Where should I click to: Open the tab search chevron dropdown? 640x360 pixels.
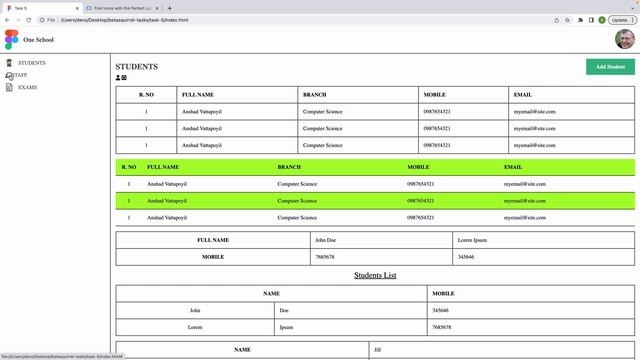pyautogui.click(x=632, y=8)
